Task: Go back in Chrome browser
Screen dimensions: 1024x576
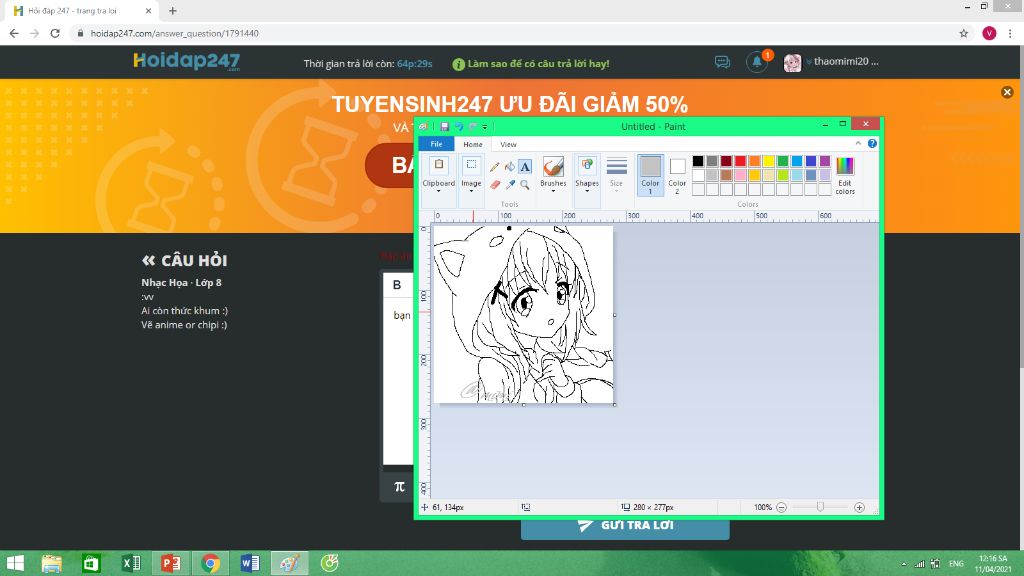Action: click(14, 33)
